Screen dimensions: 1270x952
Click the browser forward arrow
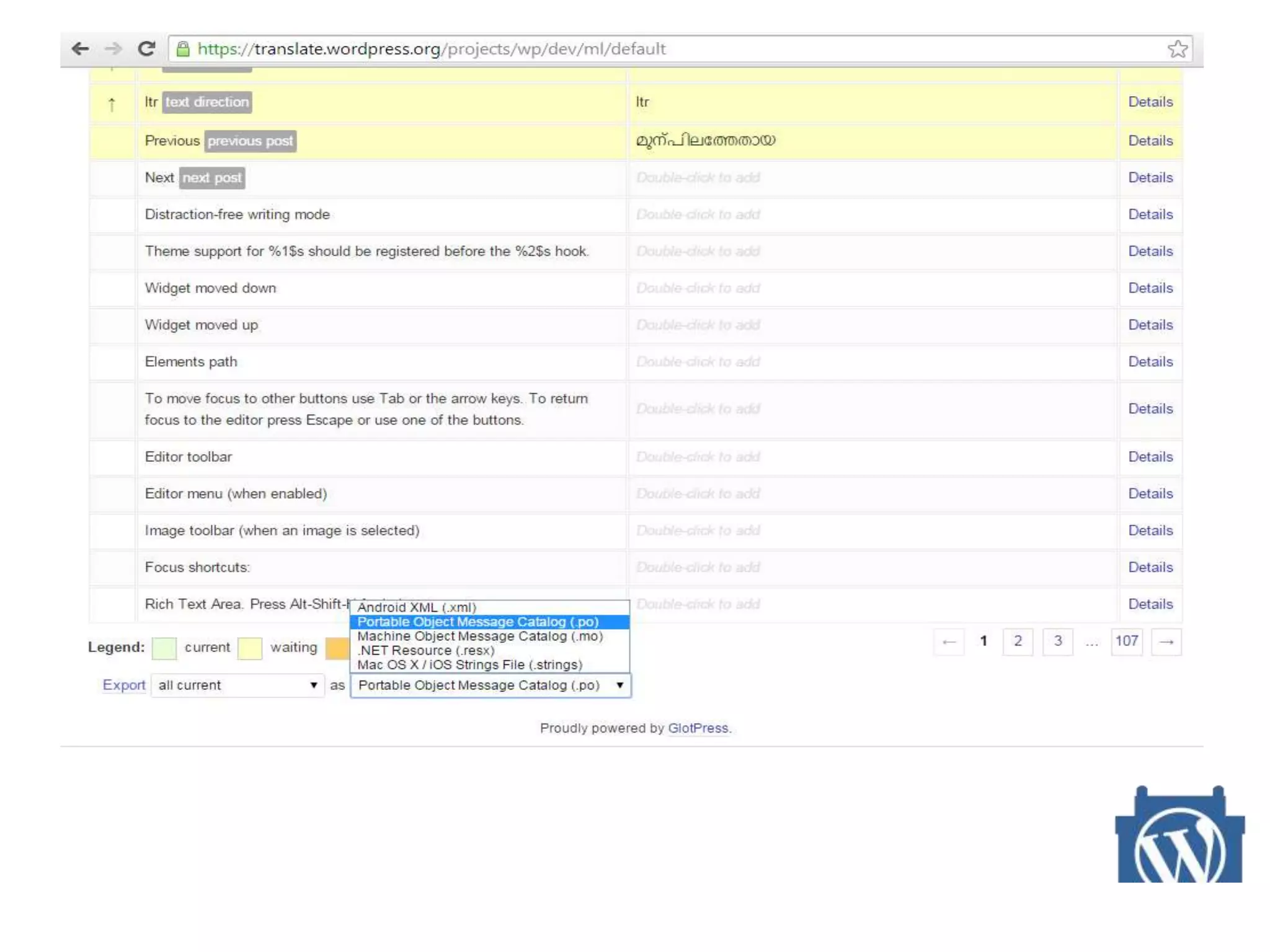tap(113, 48)
